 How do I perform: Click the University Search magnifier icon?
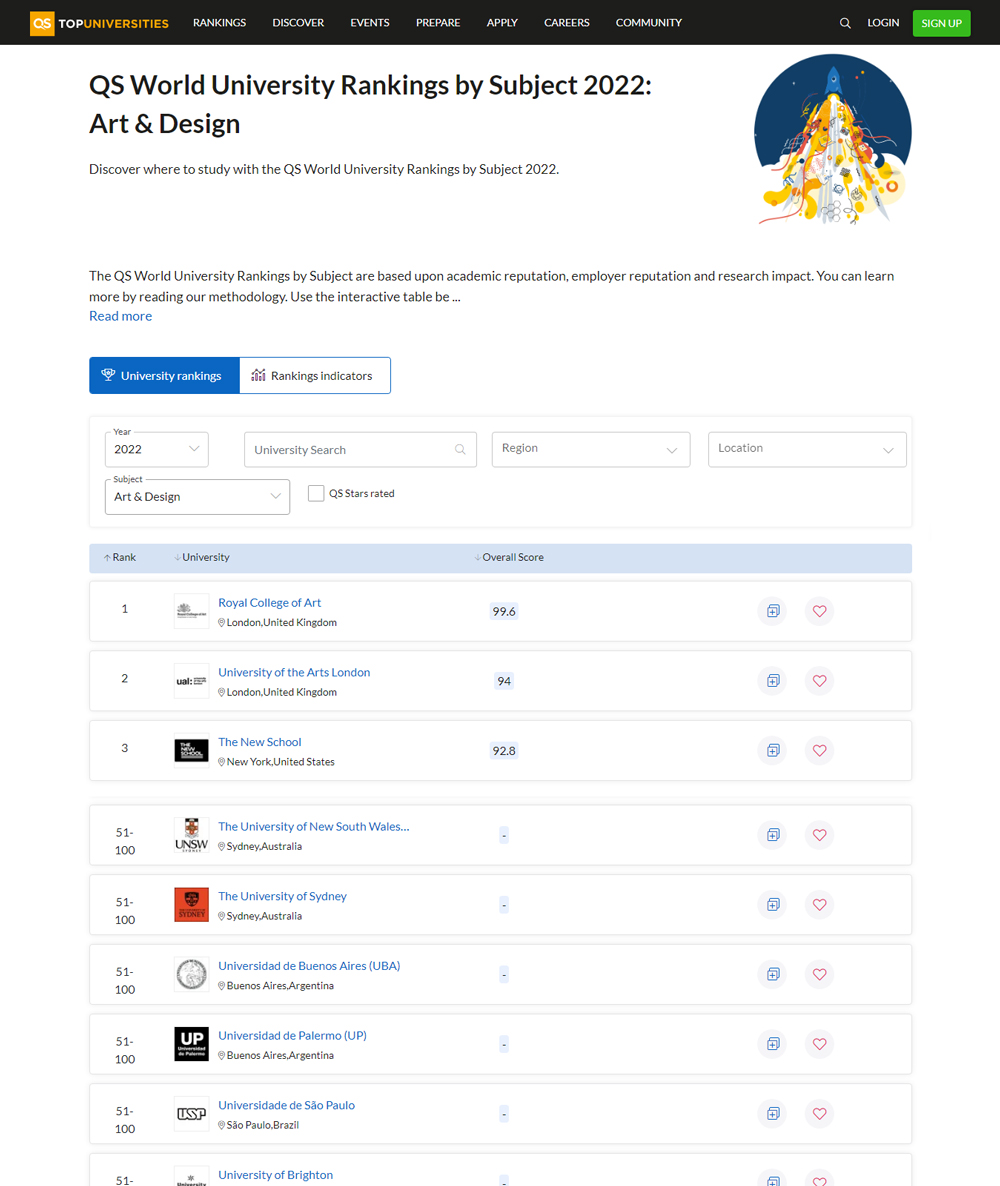[x=460, y=449]
